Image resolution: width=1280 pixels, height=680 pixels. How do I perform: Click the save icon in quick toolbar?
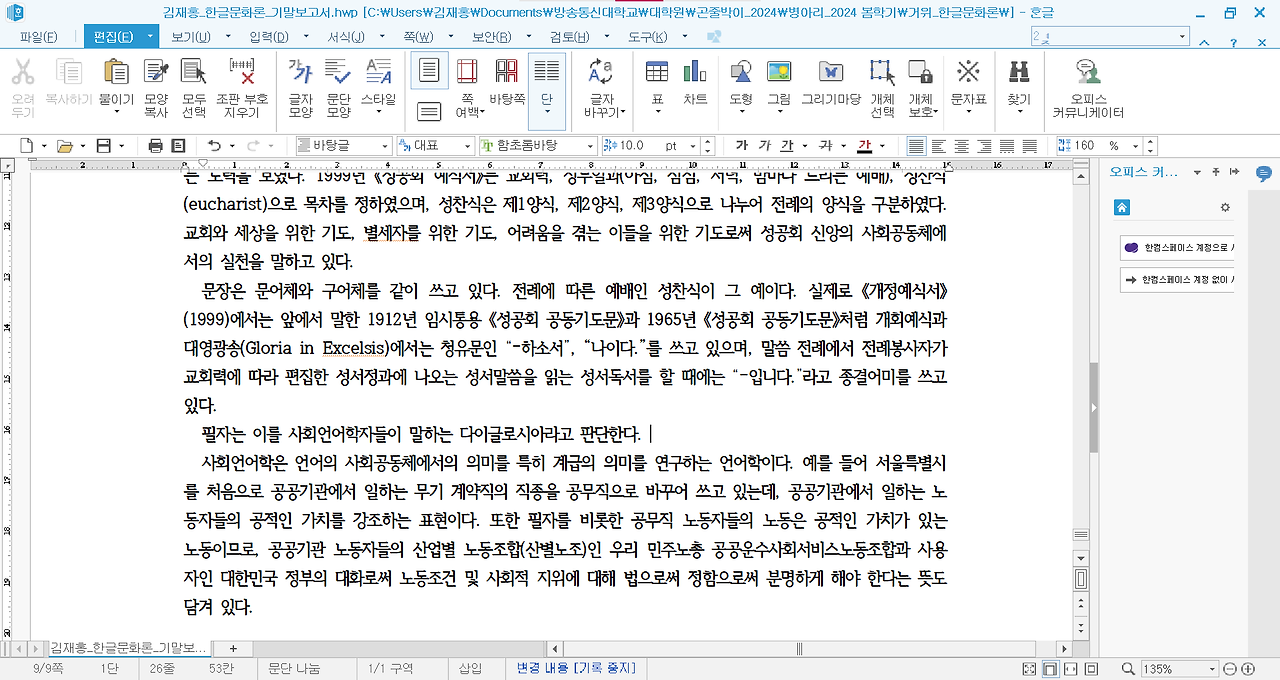pyautogui.click(x=102, y=146)
